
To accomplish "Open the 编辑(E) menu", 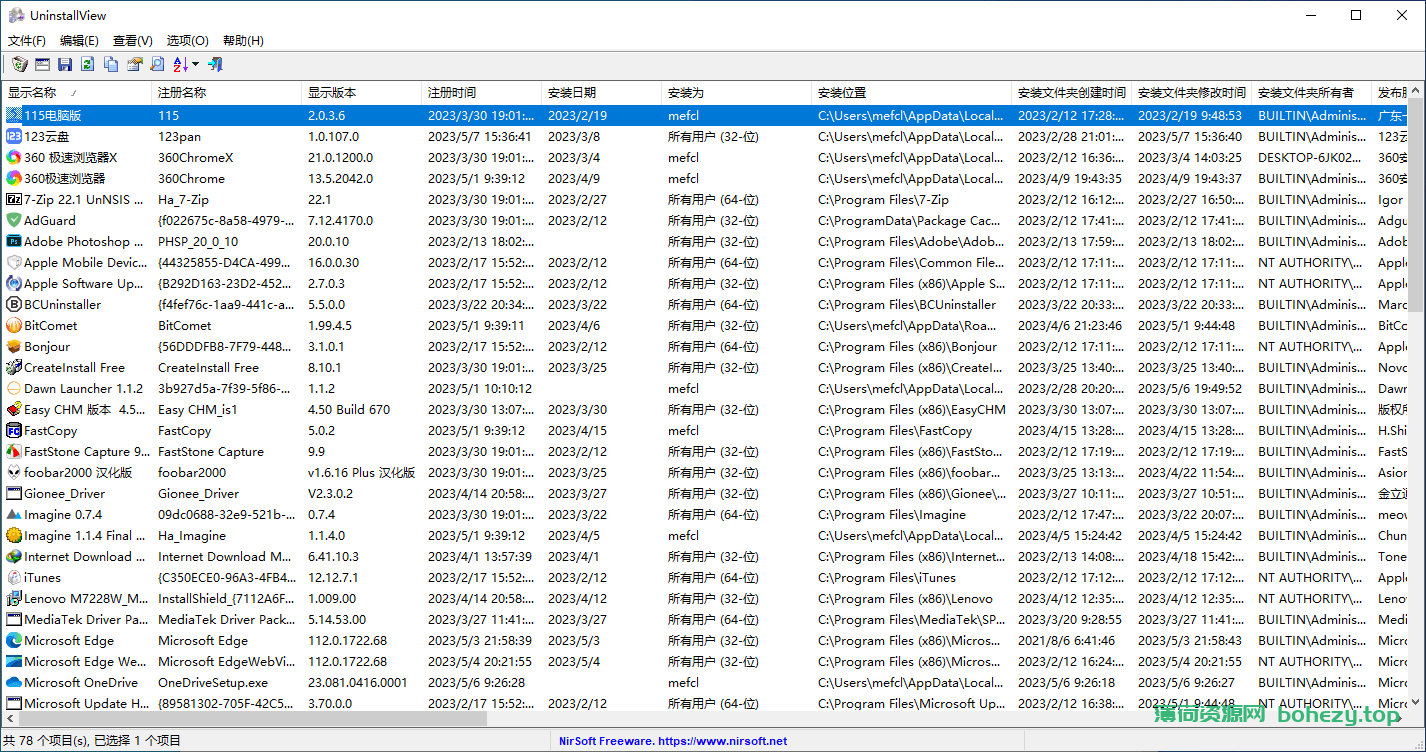I will tap(79, 41).
